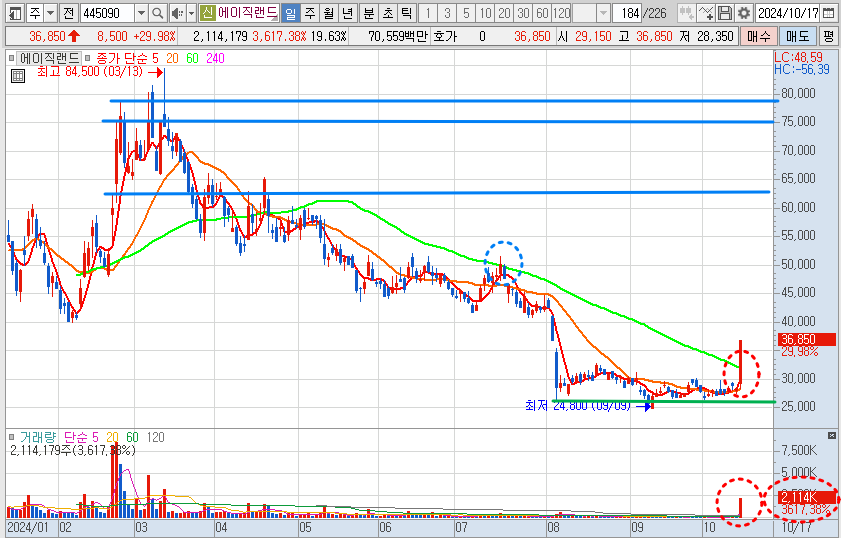
Task: Select the 20 interval button
Action: [505, 13]
